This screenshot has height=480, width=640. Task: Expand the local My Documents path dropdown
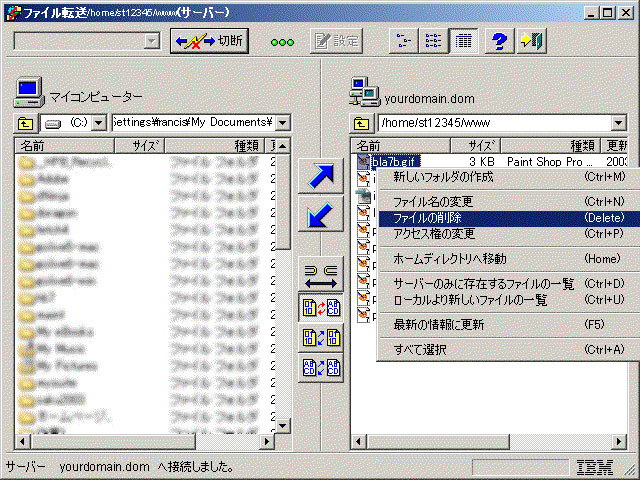pyautogui.click(x=282, y=123)
